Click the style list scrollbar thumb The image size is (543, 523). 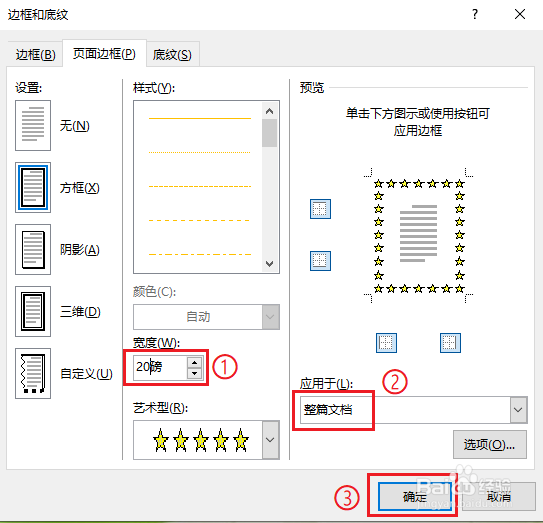pos(269,133)
